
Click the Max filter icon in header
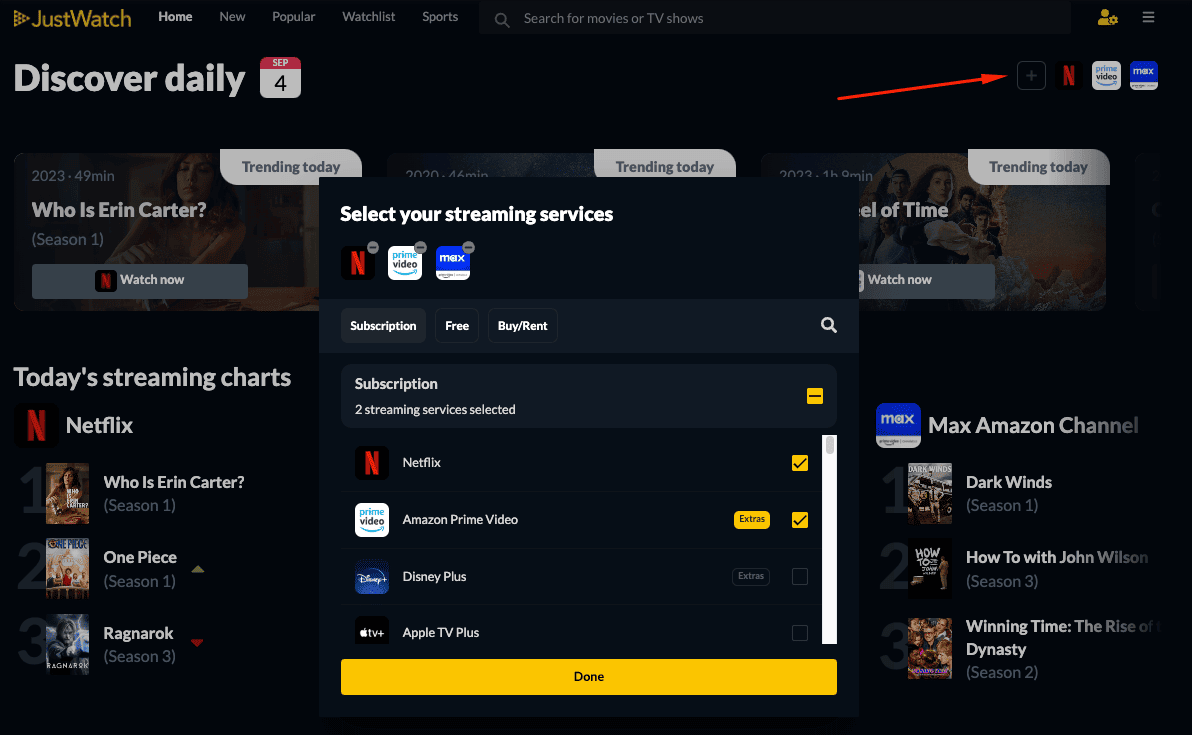click(x=1143, y=75)
